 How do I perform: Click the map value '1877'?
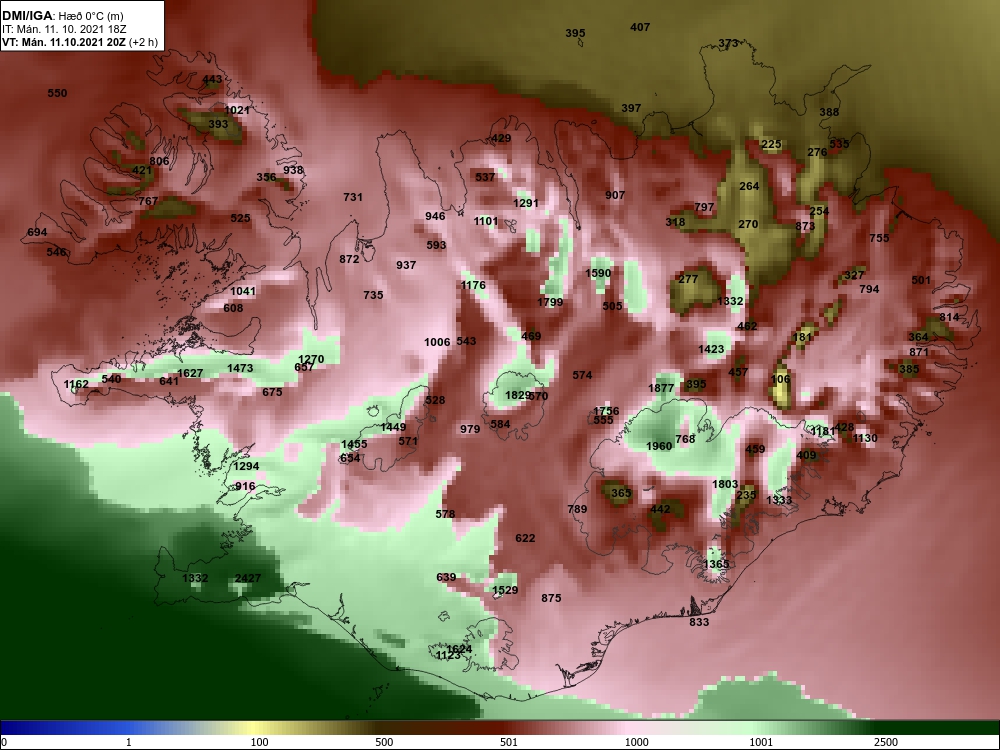[x=661, y=388]
